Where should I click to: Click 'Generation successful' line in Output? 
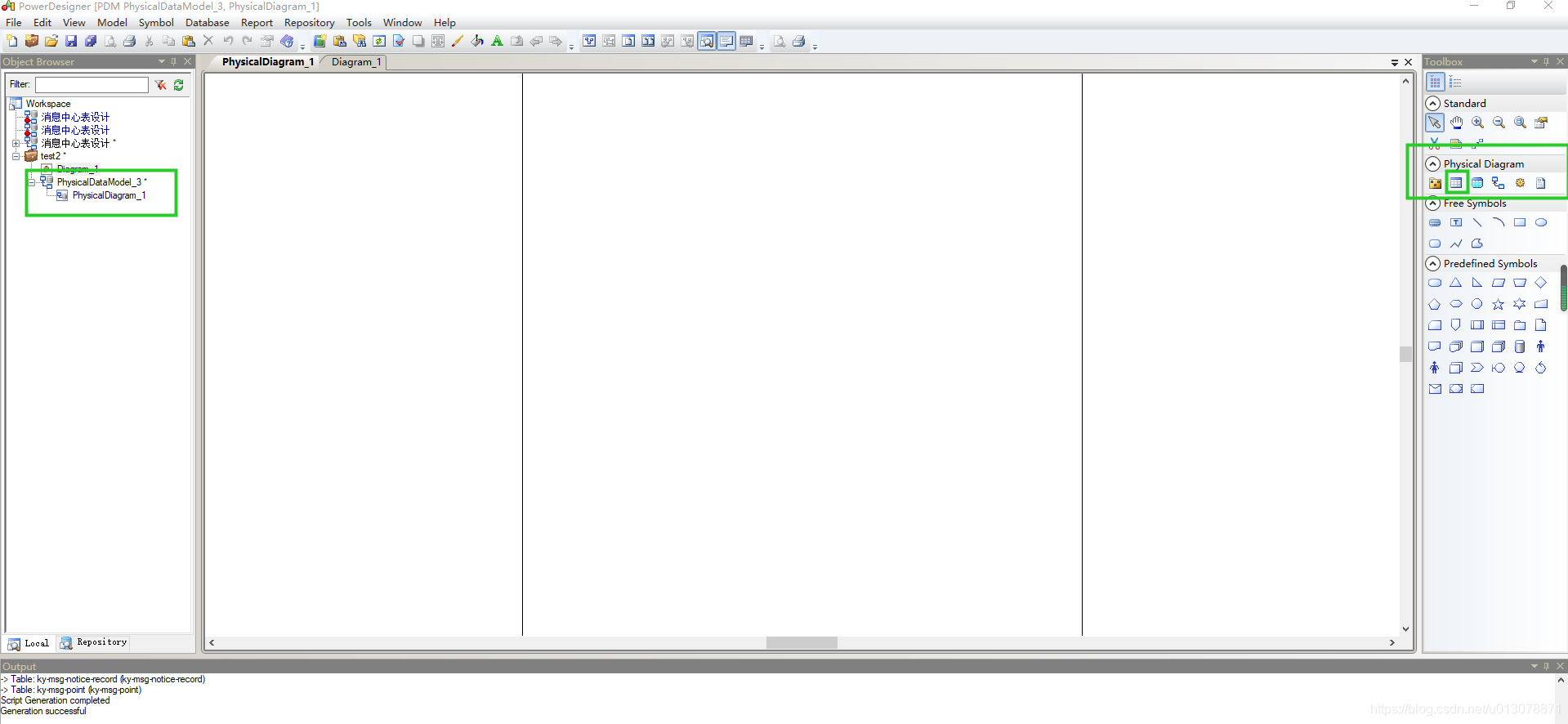click(x=43, y=711)
